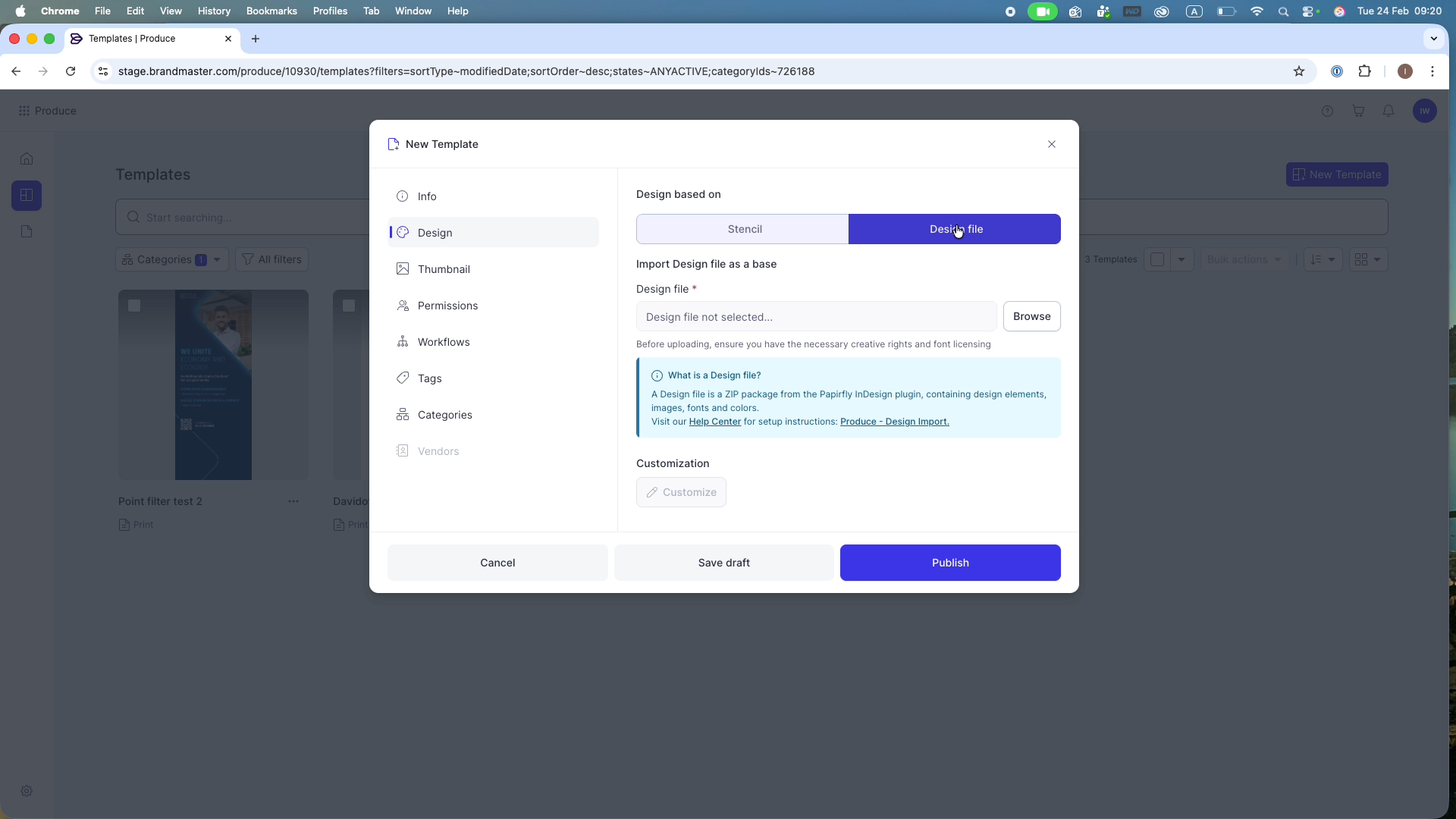Open Point filter test 2 thumbnail
The image size is (1456, 819).
213,384
